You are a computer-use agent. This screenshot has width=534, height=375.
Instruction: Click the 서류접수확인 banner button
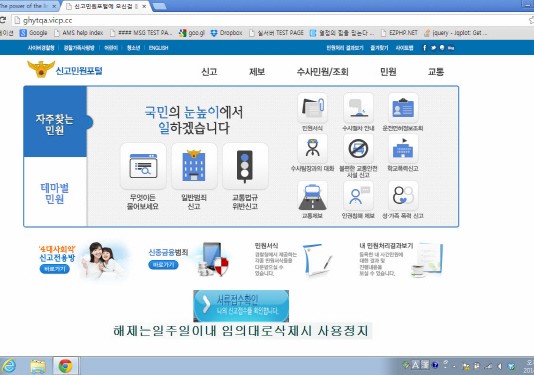pyautogui.click(x=241, y=306)
